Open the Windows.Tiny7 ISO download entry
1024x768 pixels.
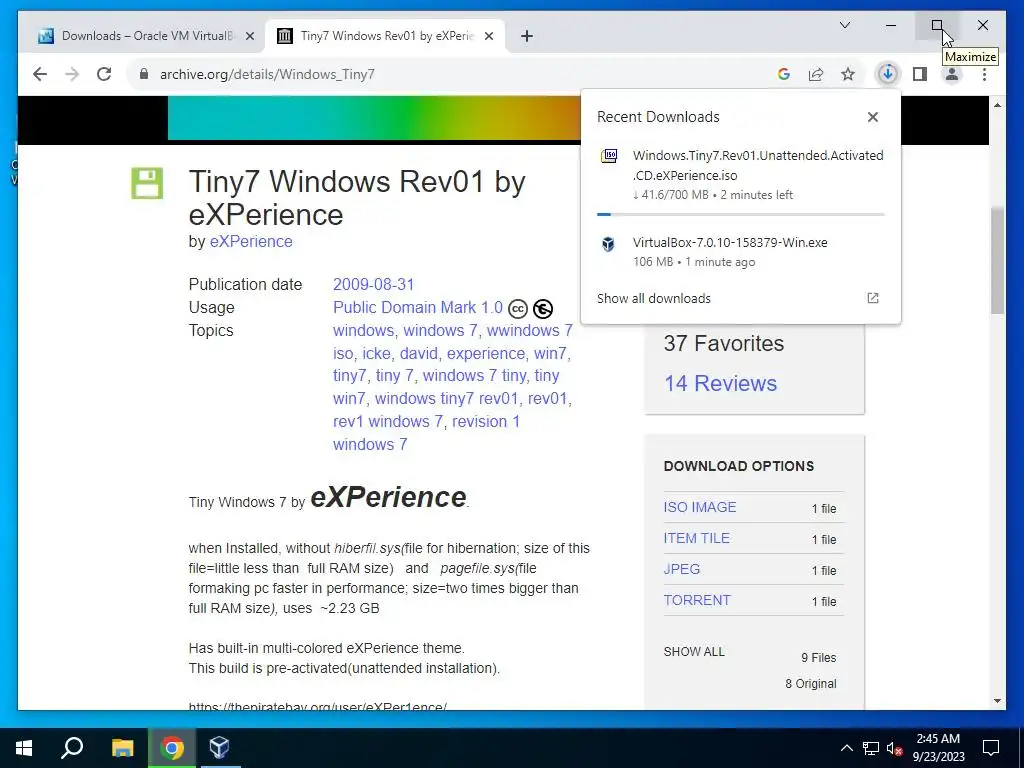[741, 174]
